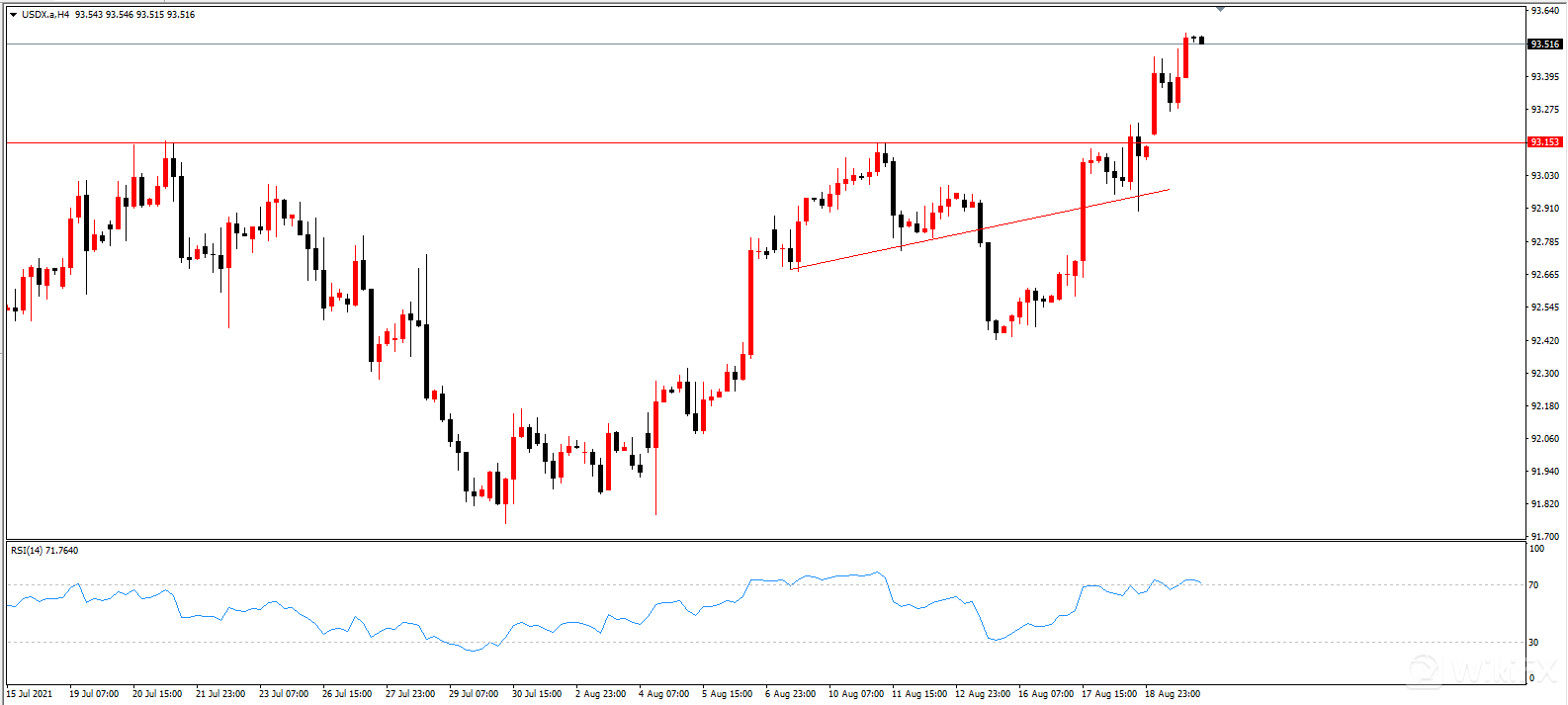Click the chart shift triangle marker

pyautogui.click(x=1221, y=9)
